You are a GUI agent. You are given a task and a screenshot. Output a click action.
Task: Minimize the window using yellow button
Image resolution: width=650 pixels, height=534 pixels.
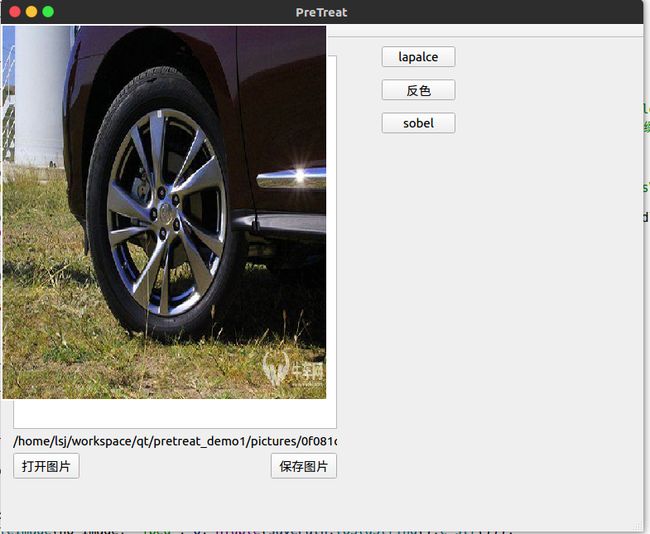coord(31,12)
